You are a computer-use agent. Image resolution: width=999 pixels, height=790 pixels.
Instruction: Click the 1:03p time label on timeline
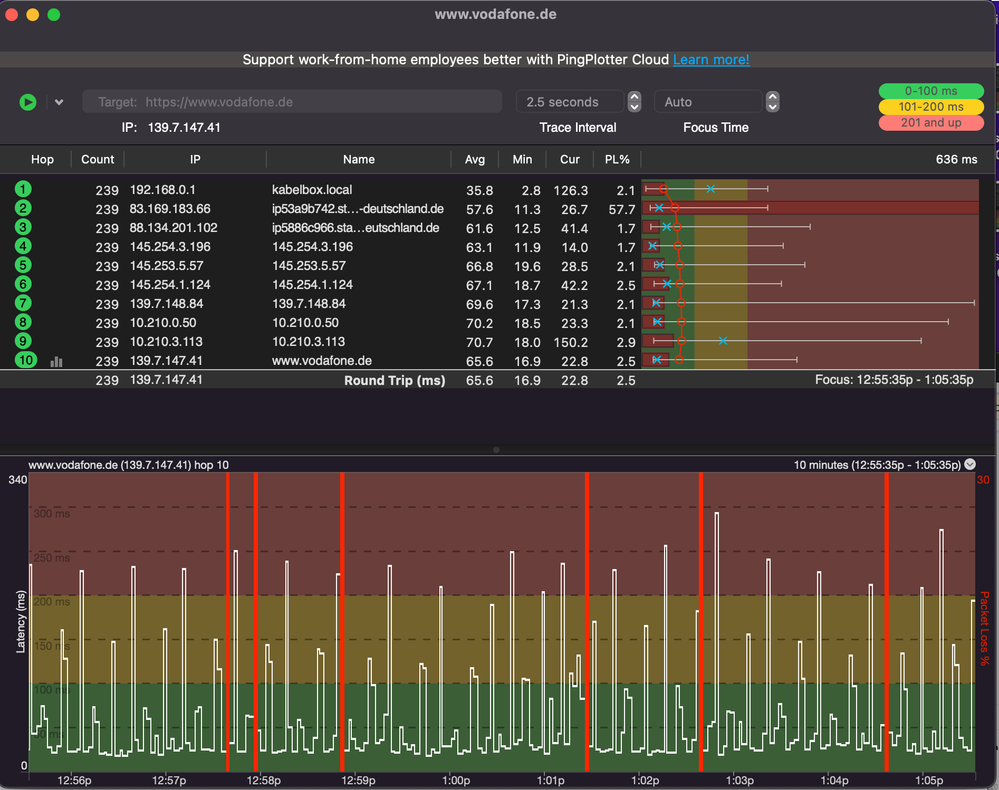point(740,780)
